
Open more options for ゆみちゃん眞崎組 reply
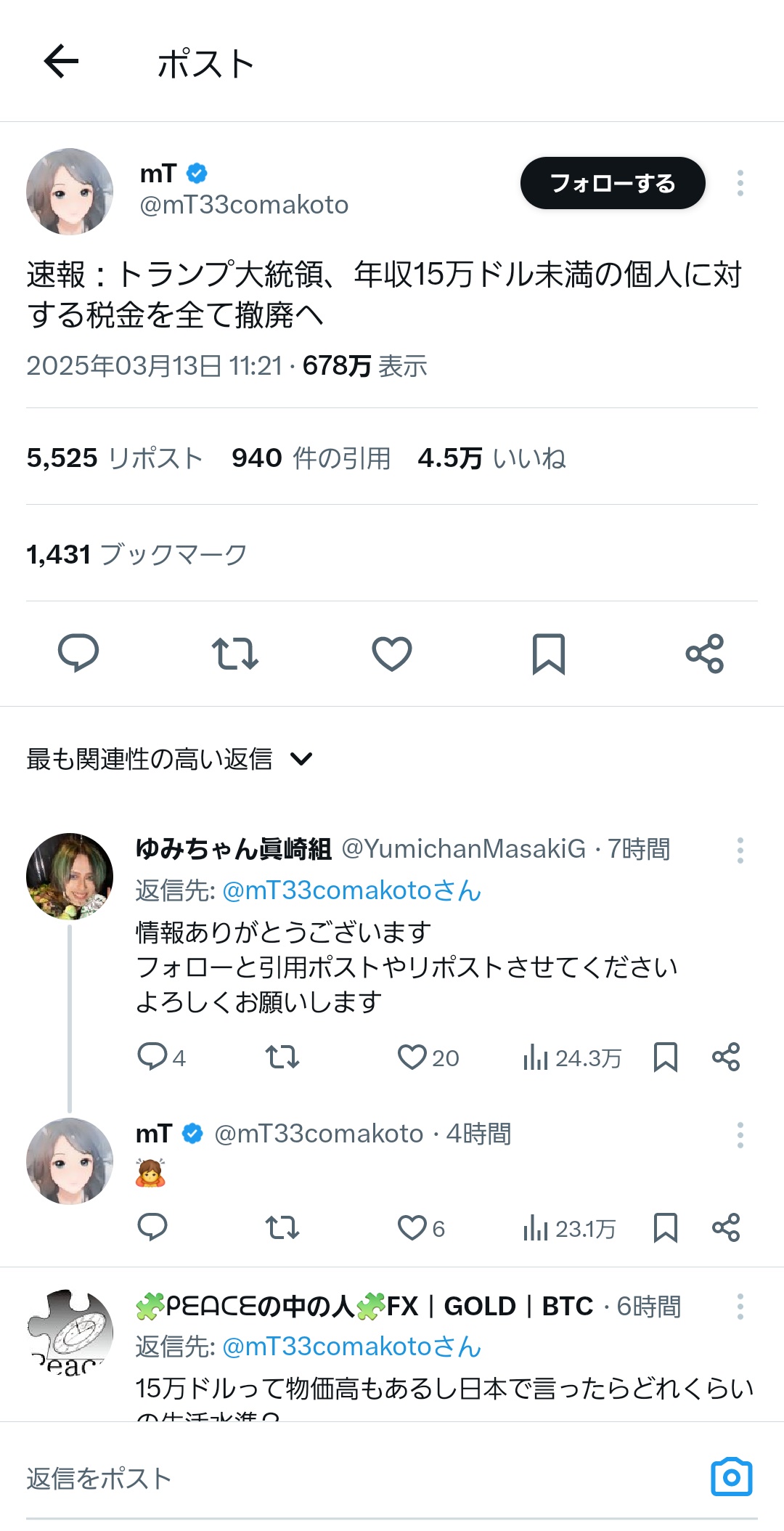(740, 850)
